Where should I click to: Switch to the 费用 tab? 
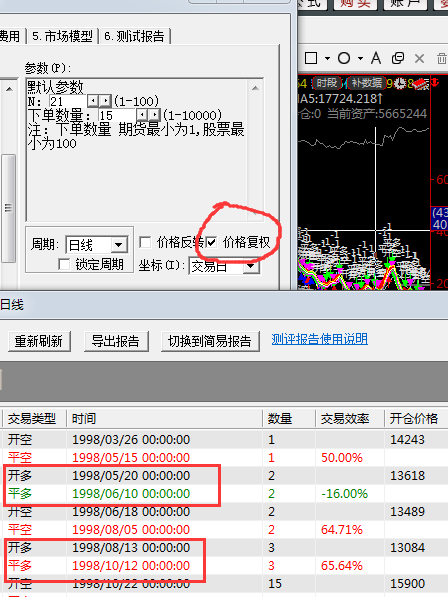tap(11, 37)
